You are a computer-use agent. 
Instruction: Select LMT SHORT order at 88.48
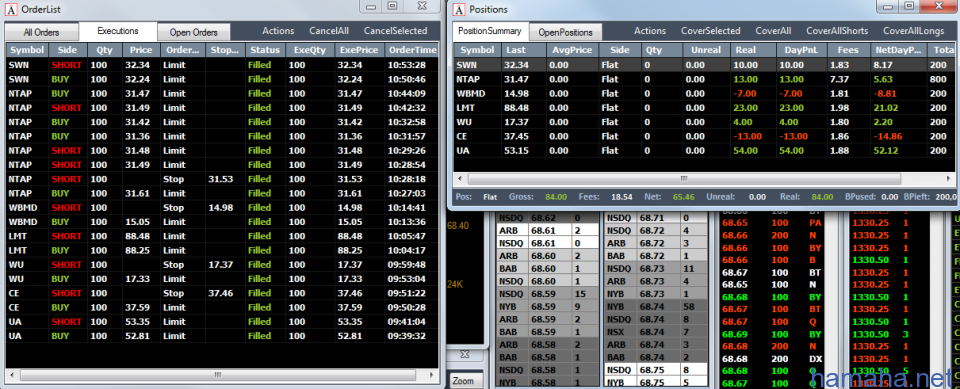point(222,236)
